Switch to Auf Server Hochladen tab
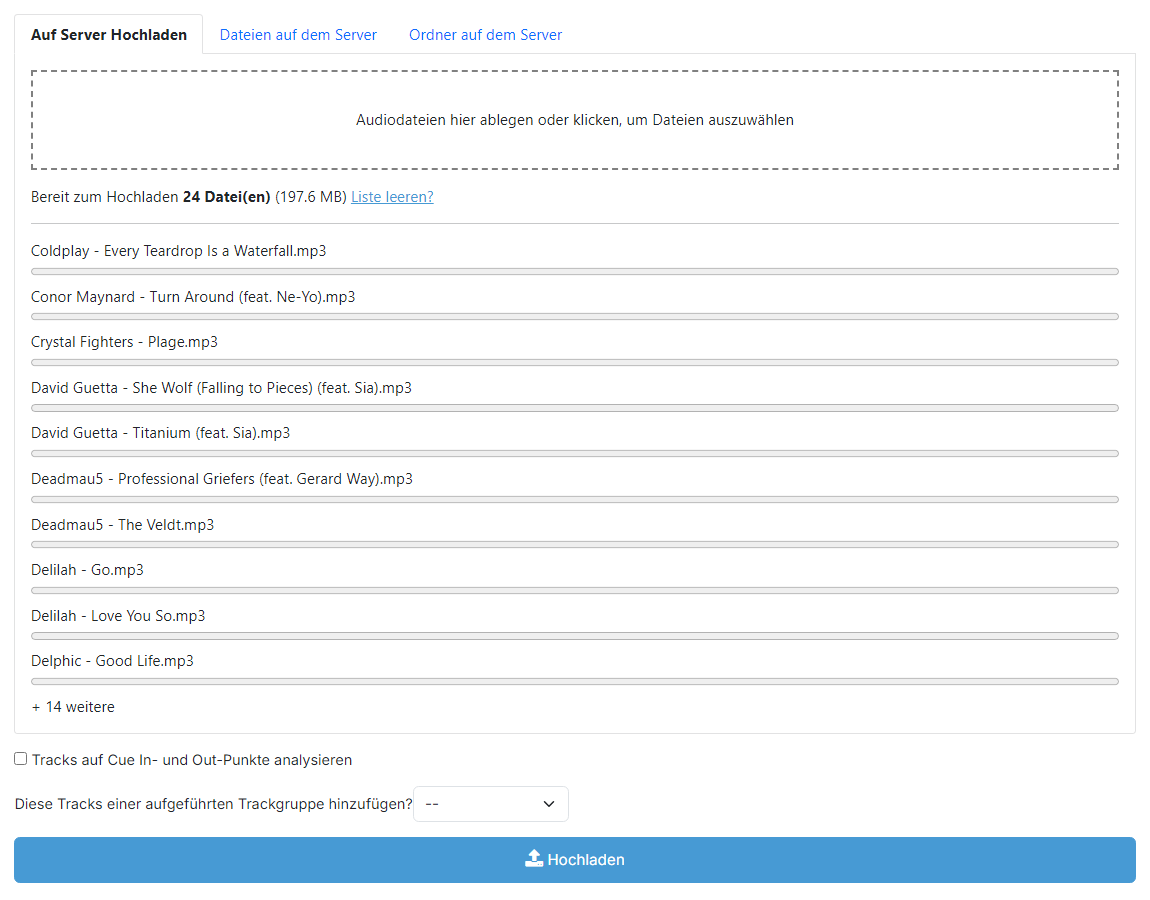Screen dimensions: 1150x900 point(109,34)
